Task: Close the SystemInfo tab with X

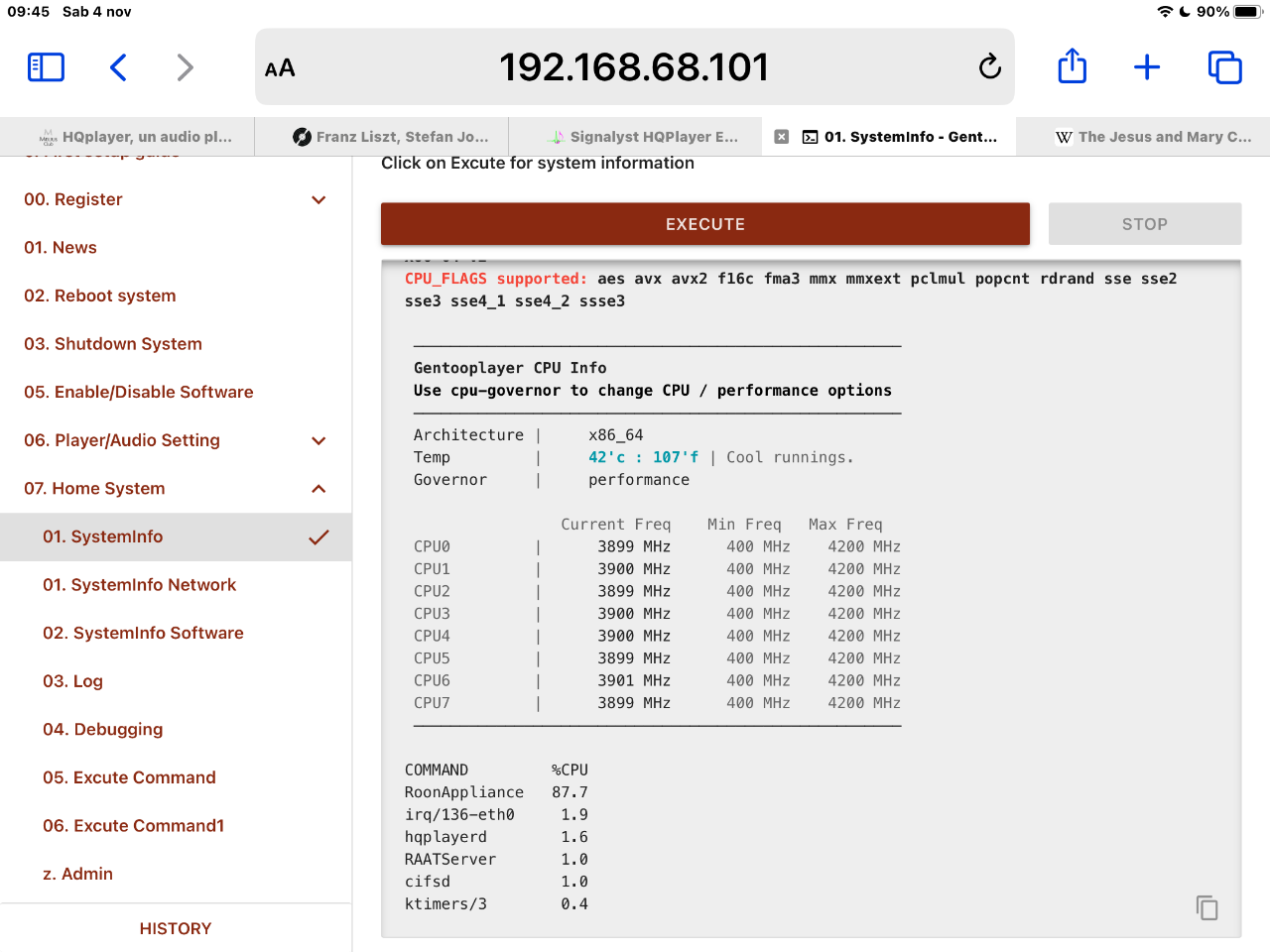Action: [x=782, y=137]
